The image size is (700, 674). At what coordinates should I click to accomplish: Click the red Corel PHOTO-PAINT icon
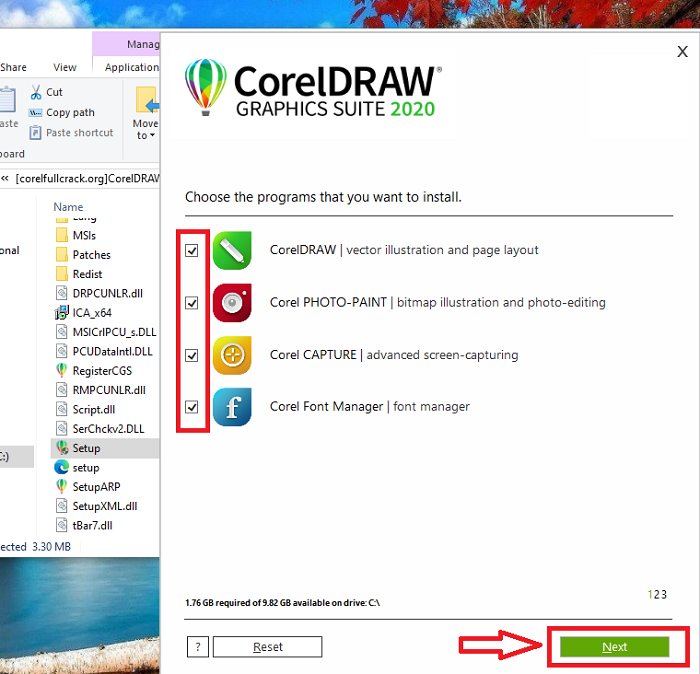232,302
